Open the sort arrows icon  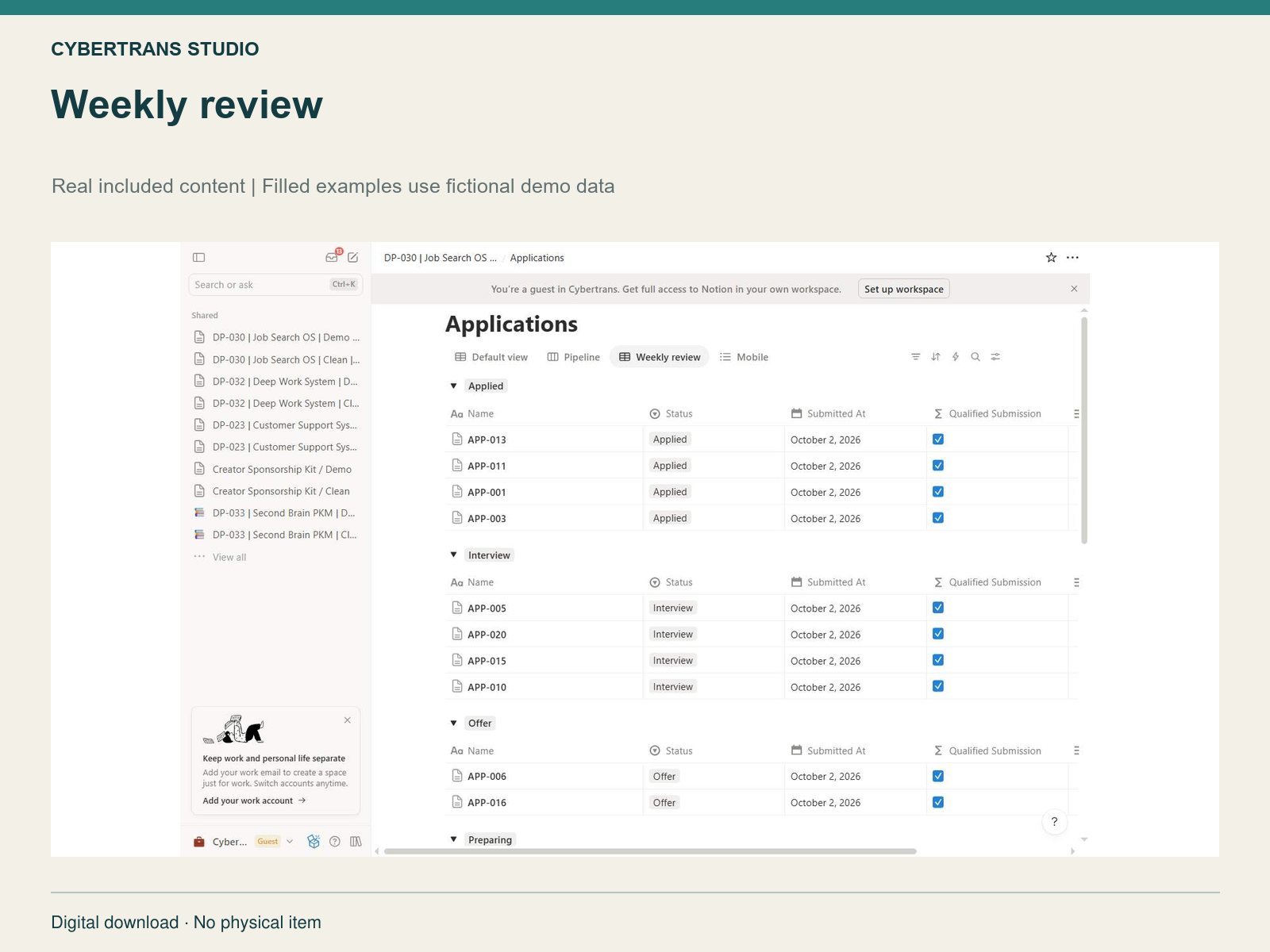click(x=936, y=357)
